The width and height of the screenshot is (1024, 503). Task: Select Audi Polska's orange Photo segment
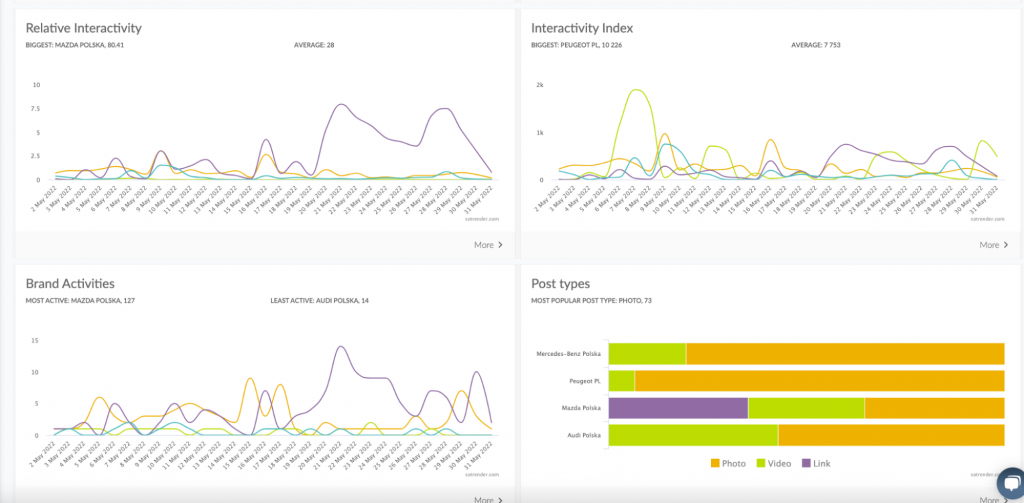(891, 436)
